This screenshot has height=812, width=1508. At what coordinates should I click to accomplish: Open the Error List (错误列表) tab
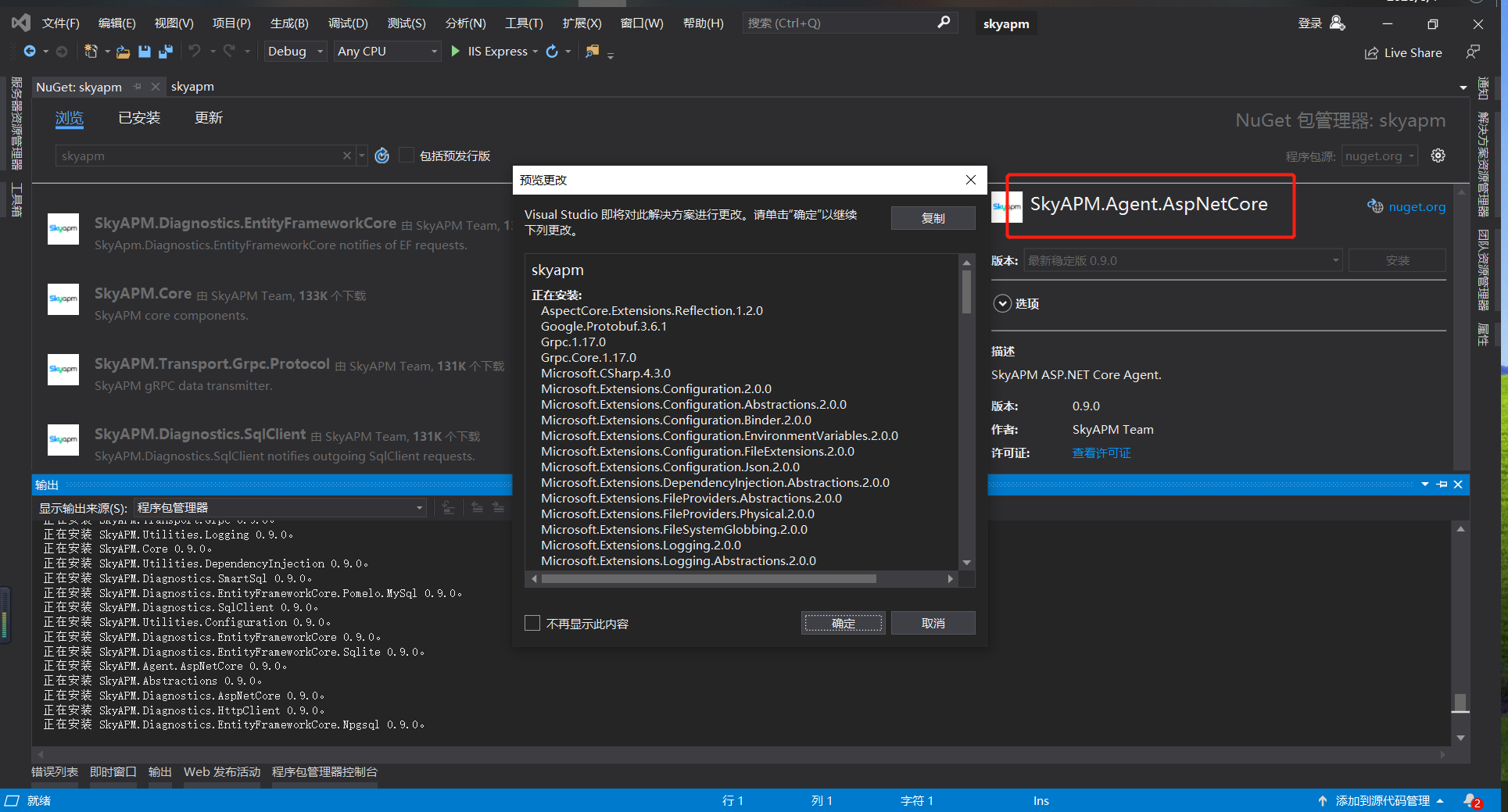[55, 772]
